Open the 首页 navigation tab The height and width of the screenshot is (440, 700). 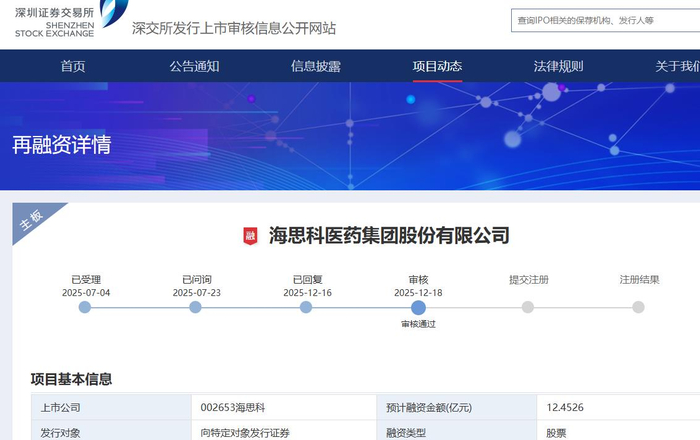[73, 66]
